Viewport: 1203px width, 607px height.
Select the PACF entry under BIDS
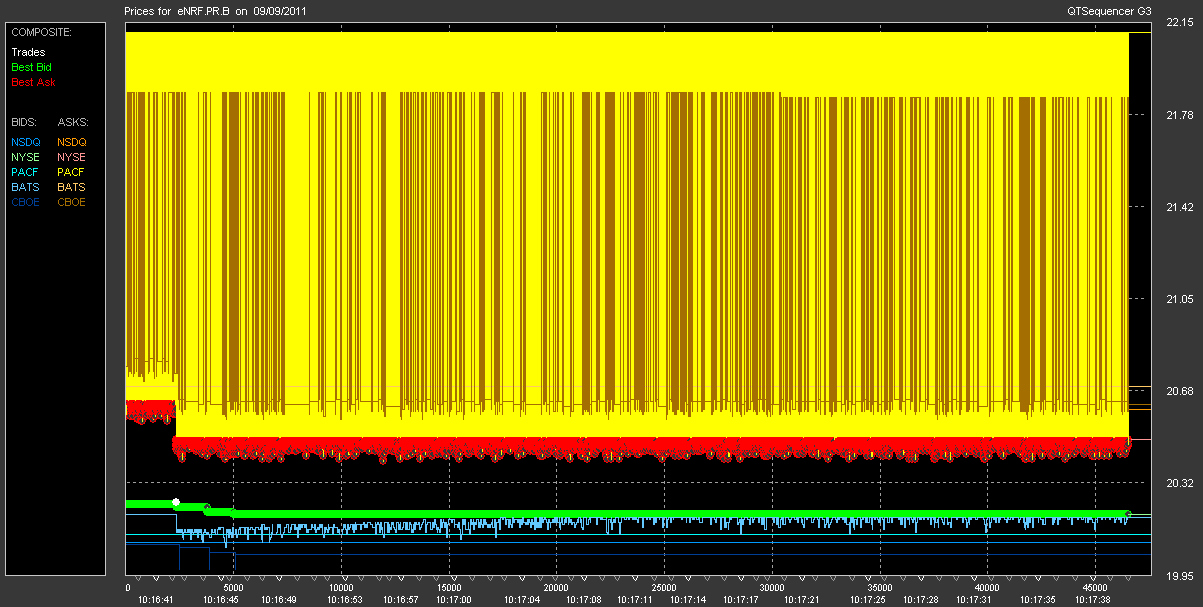(x=26, y=172)
